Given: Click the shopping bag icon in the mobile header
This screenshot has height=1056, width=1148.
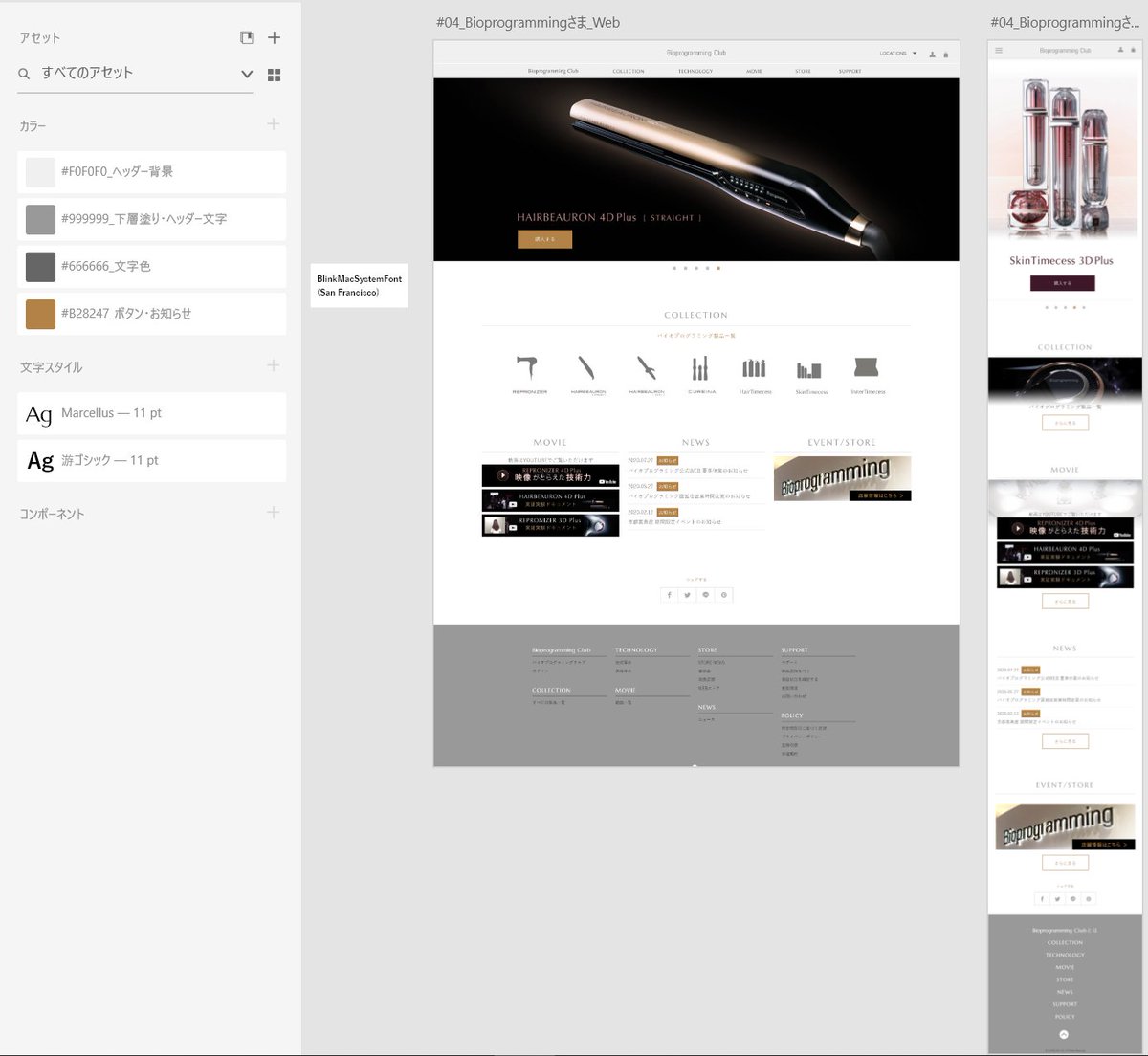Looking at the screenshot, I should click(1134, 51).
